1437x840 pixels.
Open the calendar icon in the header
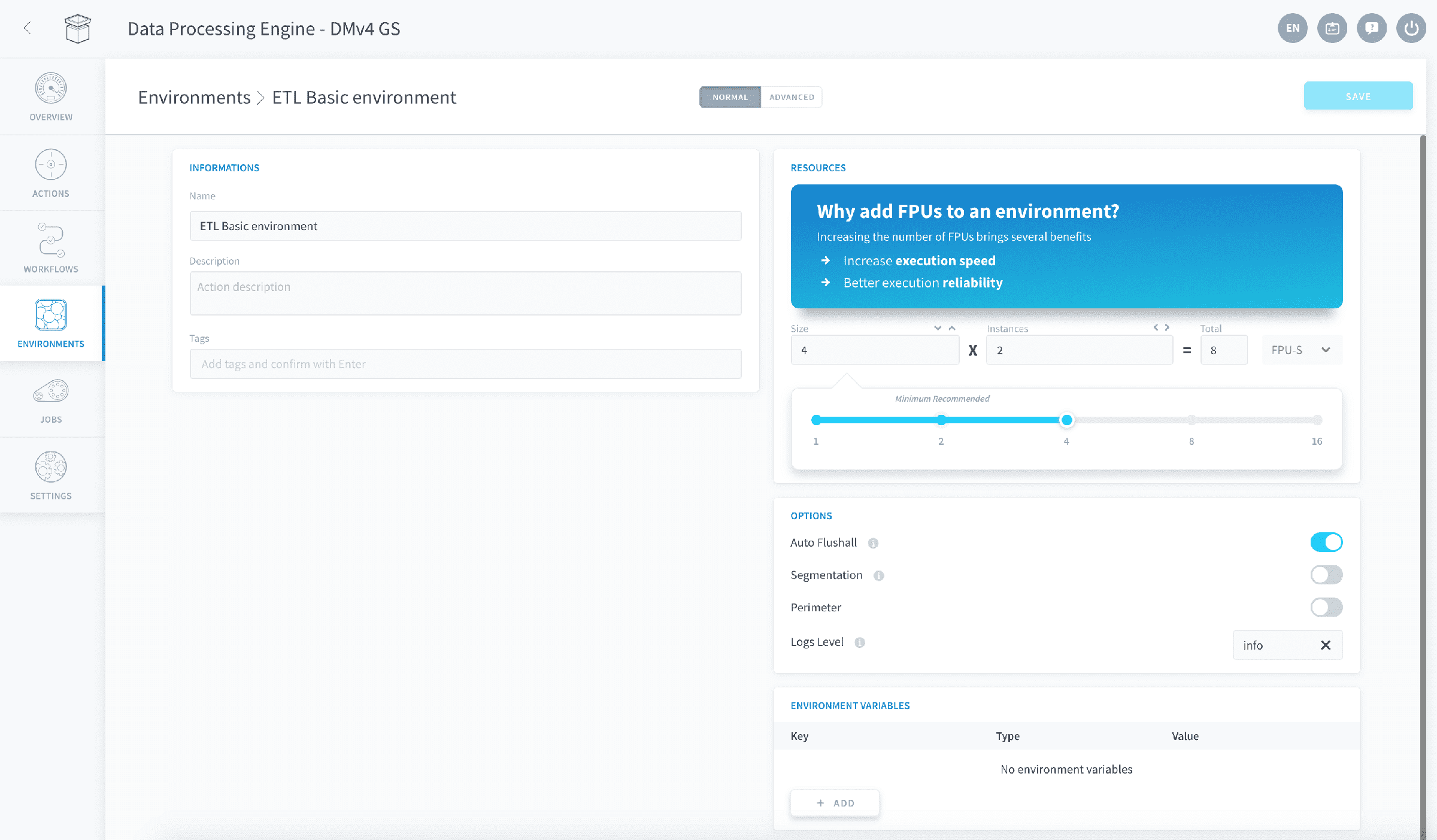pos(1332,28)
